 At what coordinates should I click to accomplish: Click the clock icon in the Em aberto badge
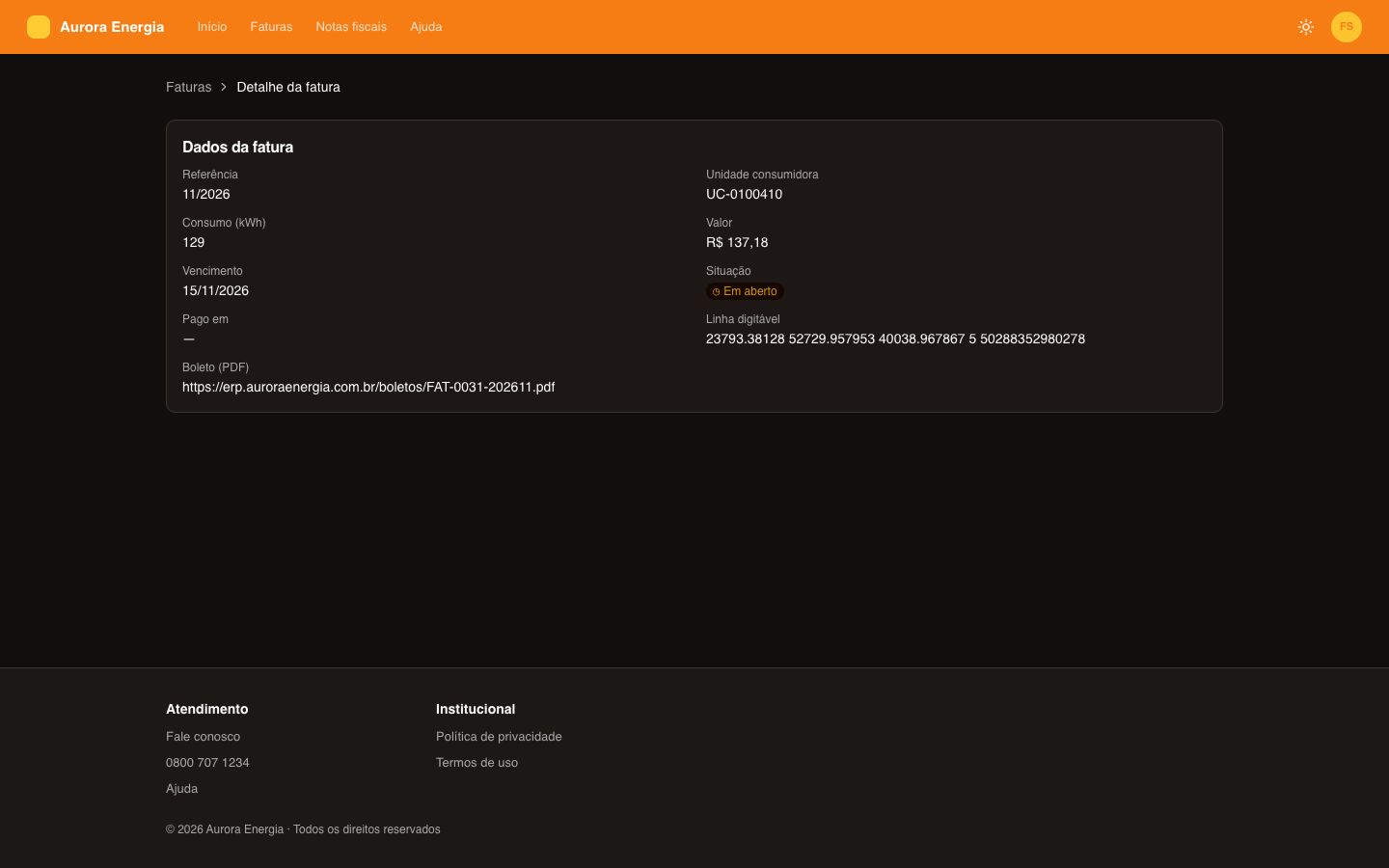coord(716,291)
